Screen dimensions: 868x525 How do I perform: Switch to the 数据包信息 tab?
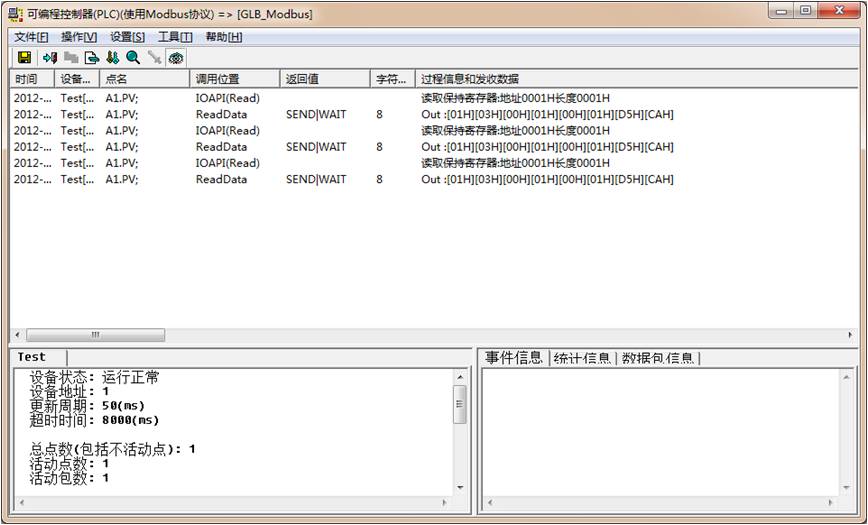658,358
